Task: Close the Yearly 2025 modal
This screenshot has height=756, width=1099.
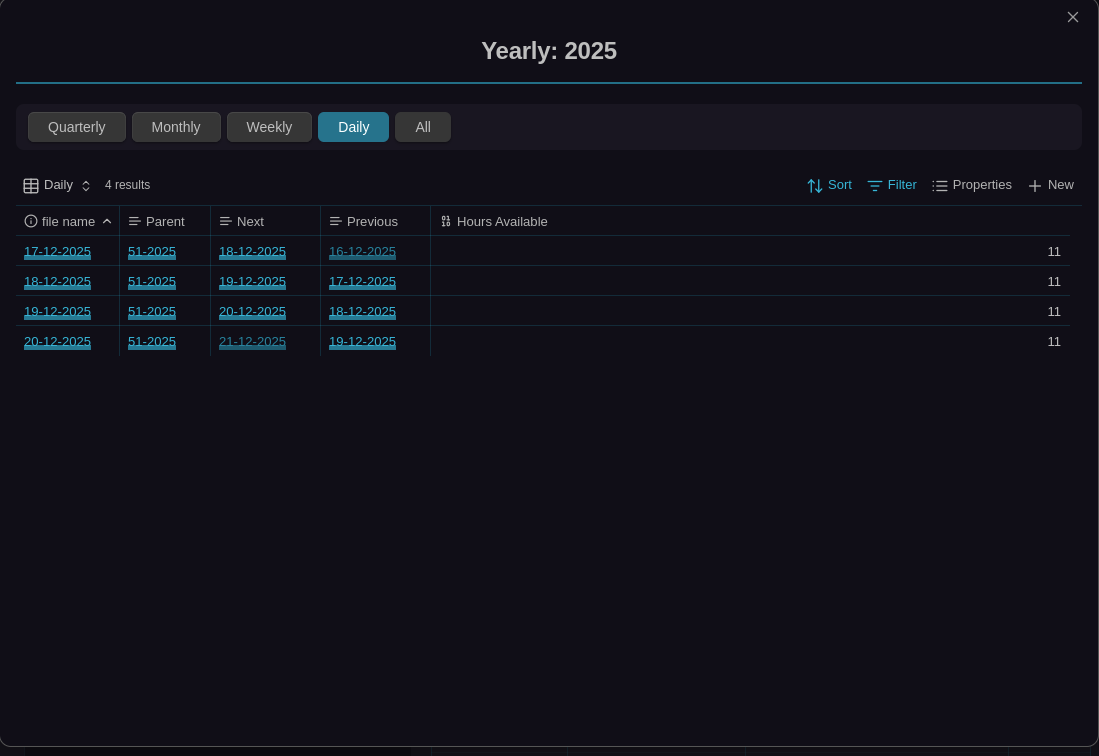Action: coord(1073,17)
